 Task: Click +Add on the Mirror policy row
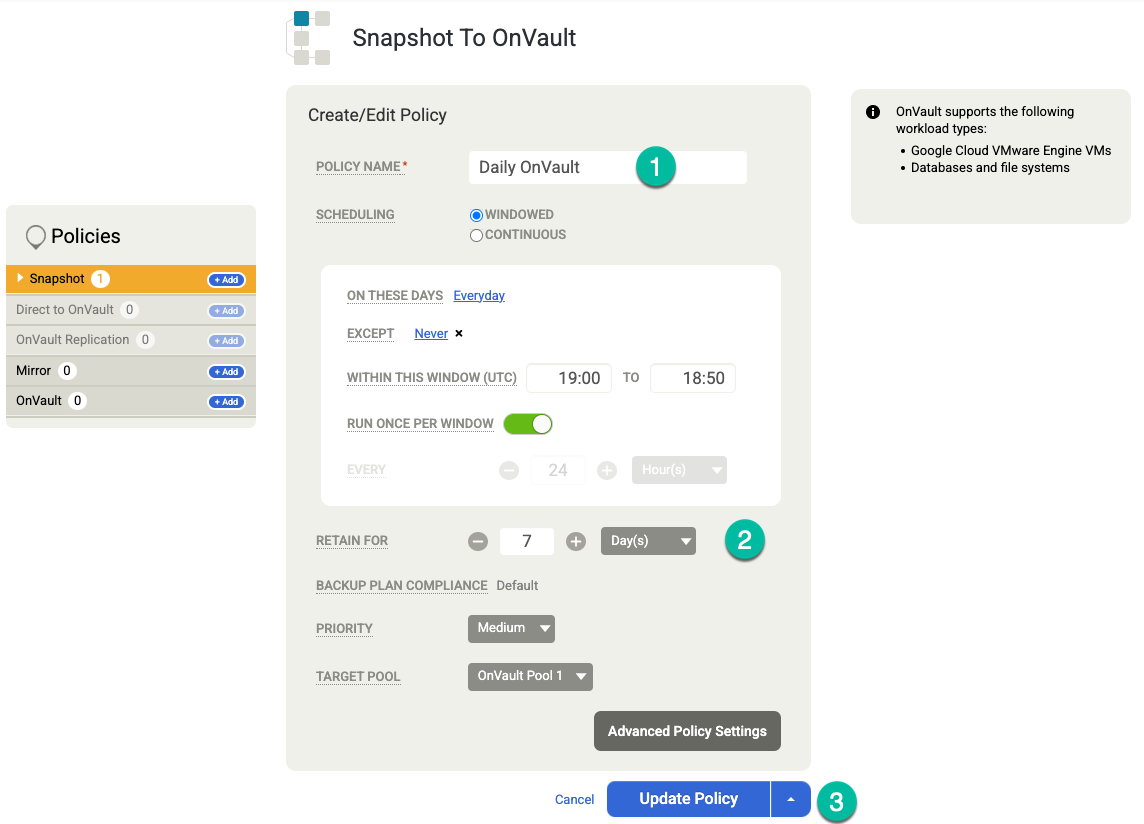tap(226, 371)
